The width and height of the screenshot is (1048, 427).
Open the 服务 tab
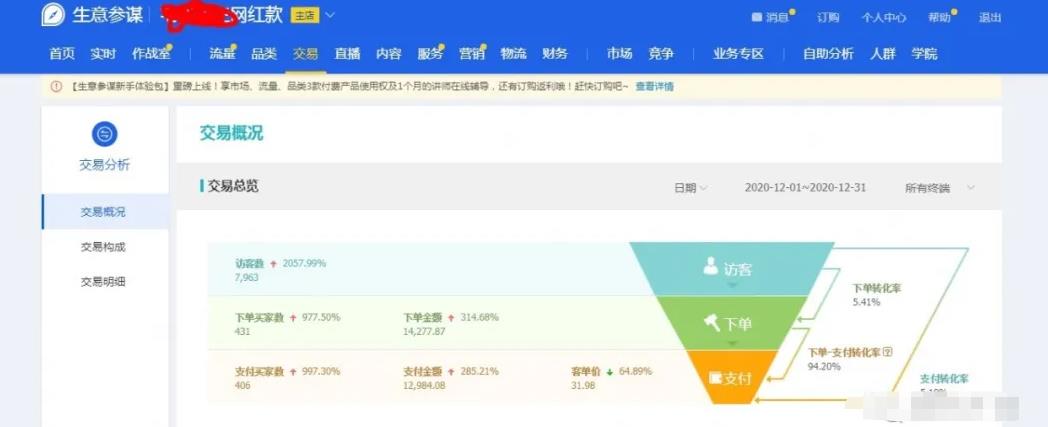430,54
